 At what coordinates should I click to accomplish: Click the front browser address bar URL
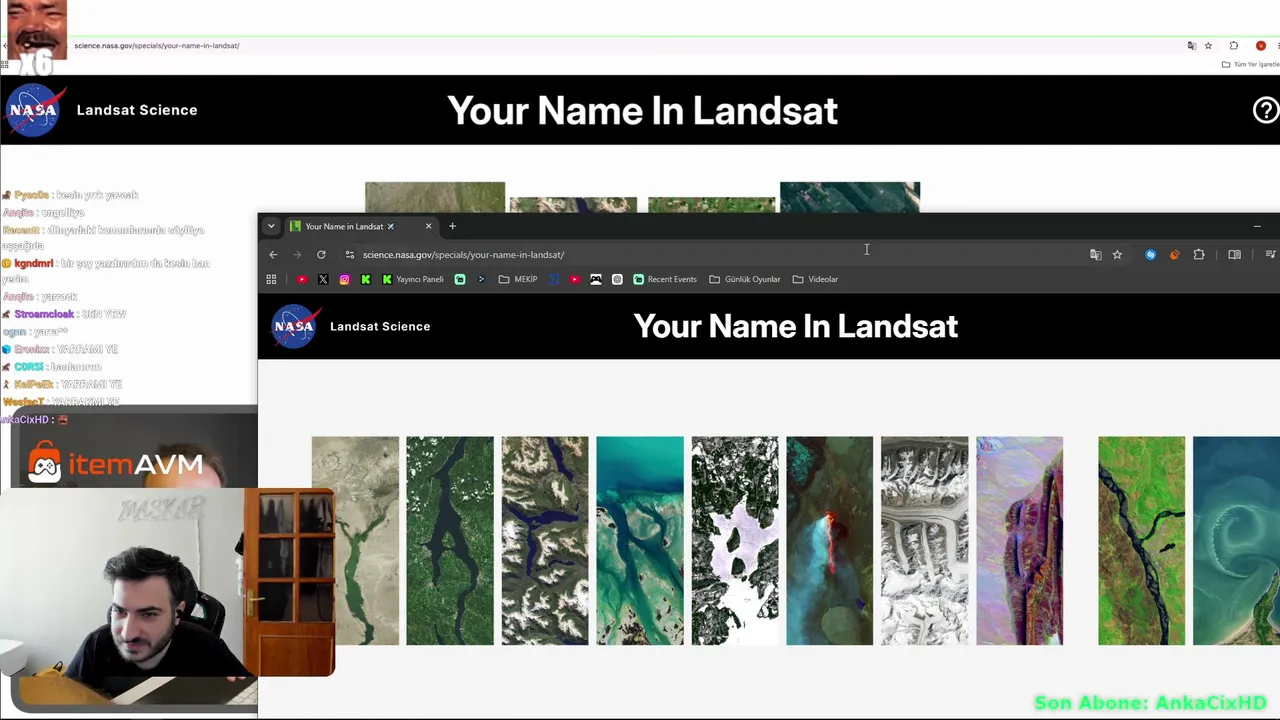(463, 255)
